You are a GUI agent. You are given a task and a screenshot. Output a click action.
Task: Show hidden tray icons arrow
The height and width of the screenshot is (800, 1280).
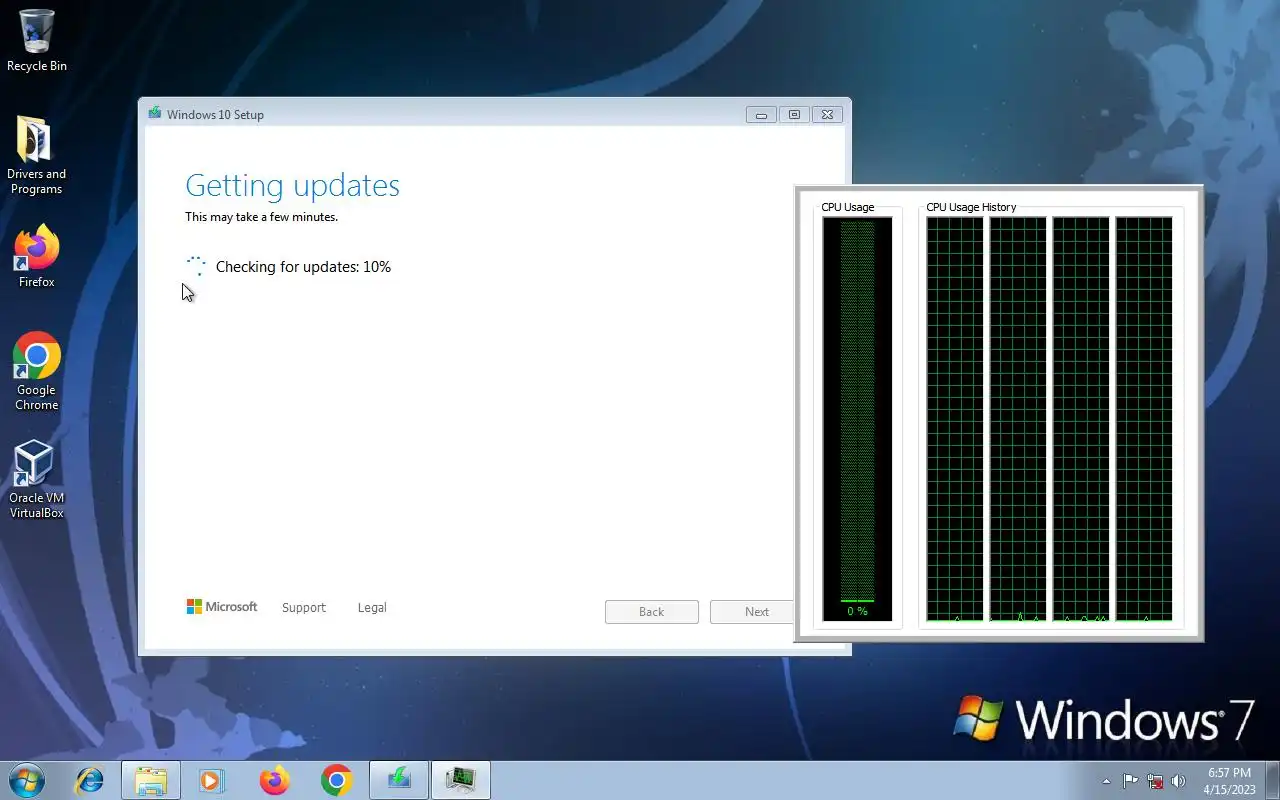tap(1106, 781)
